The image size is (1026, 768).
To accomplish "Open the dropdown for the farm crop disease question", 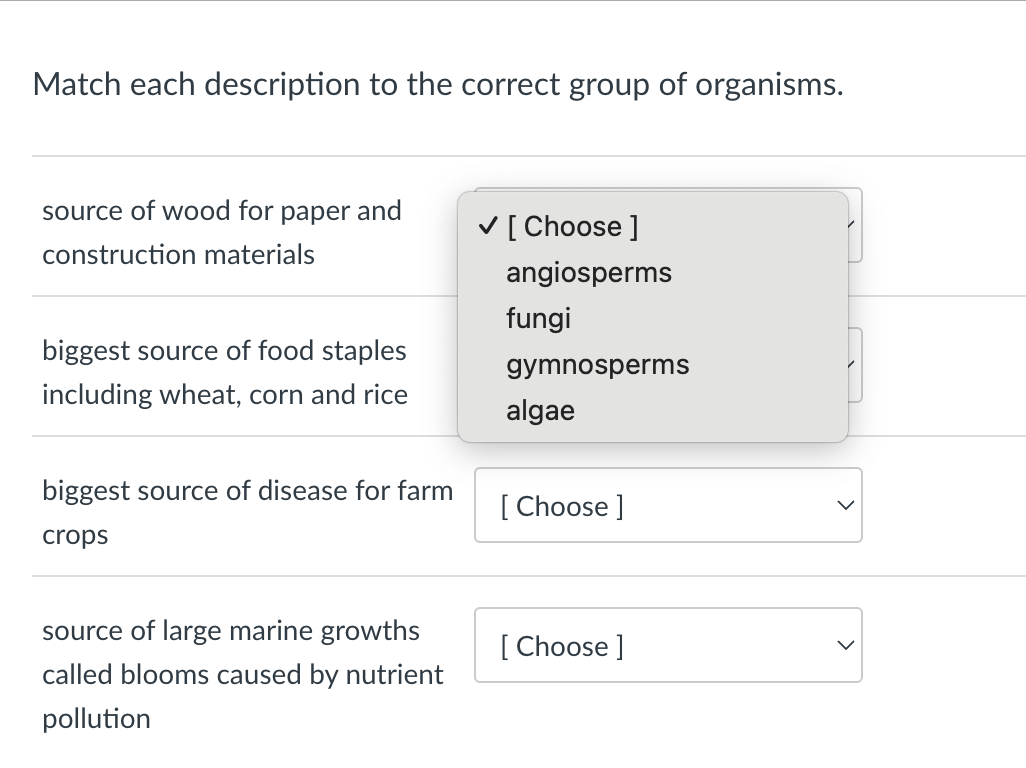I will pyautogui.click(x=668, y=505).
